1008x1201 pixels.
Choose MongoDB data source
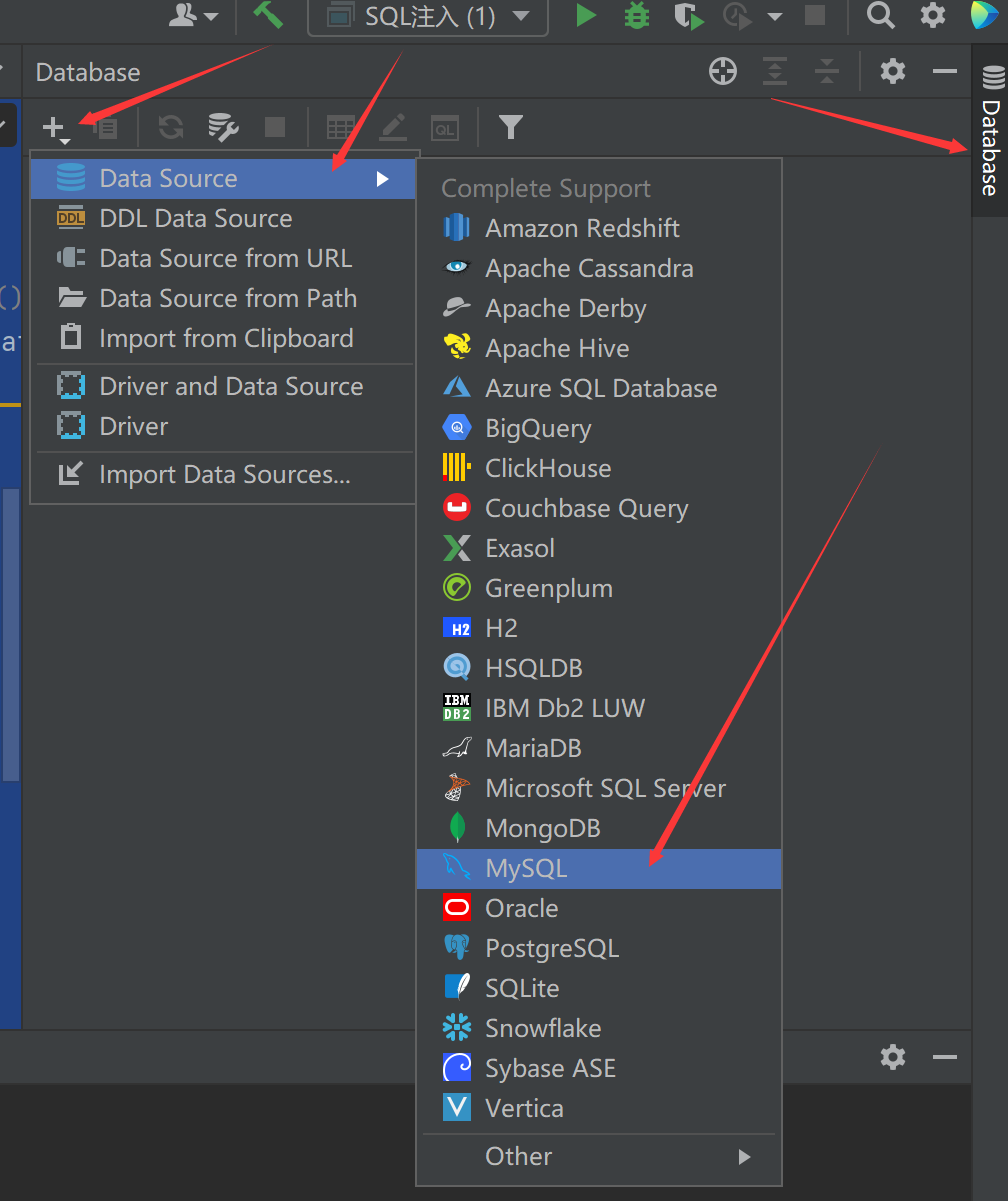pyautogui.click(x=599, y=829)
